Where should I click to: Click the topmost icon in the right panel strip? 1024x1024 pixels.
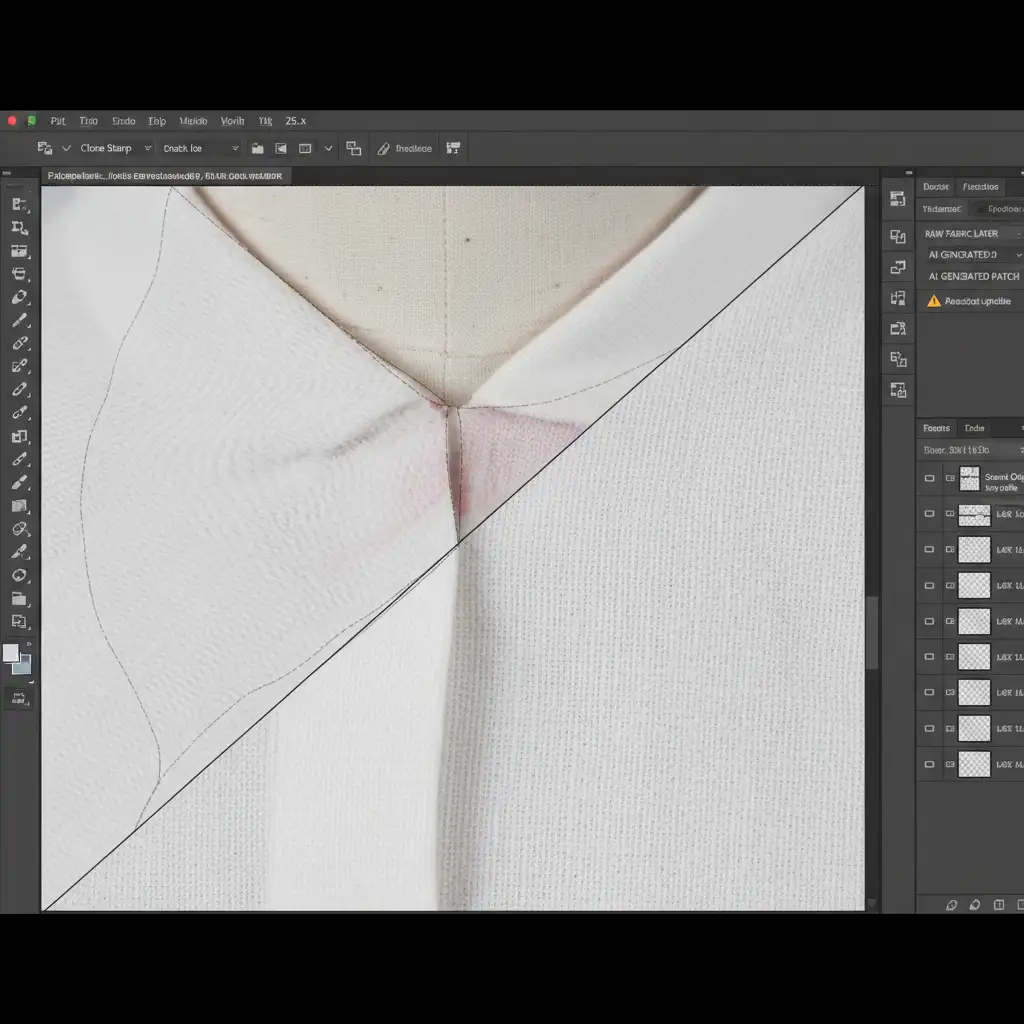coord(898,200)
